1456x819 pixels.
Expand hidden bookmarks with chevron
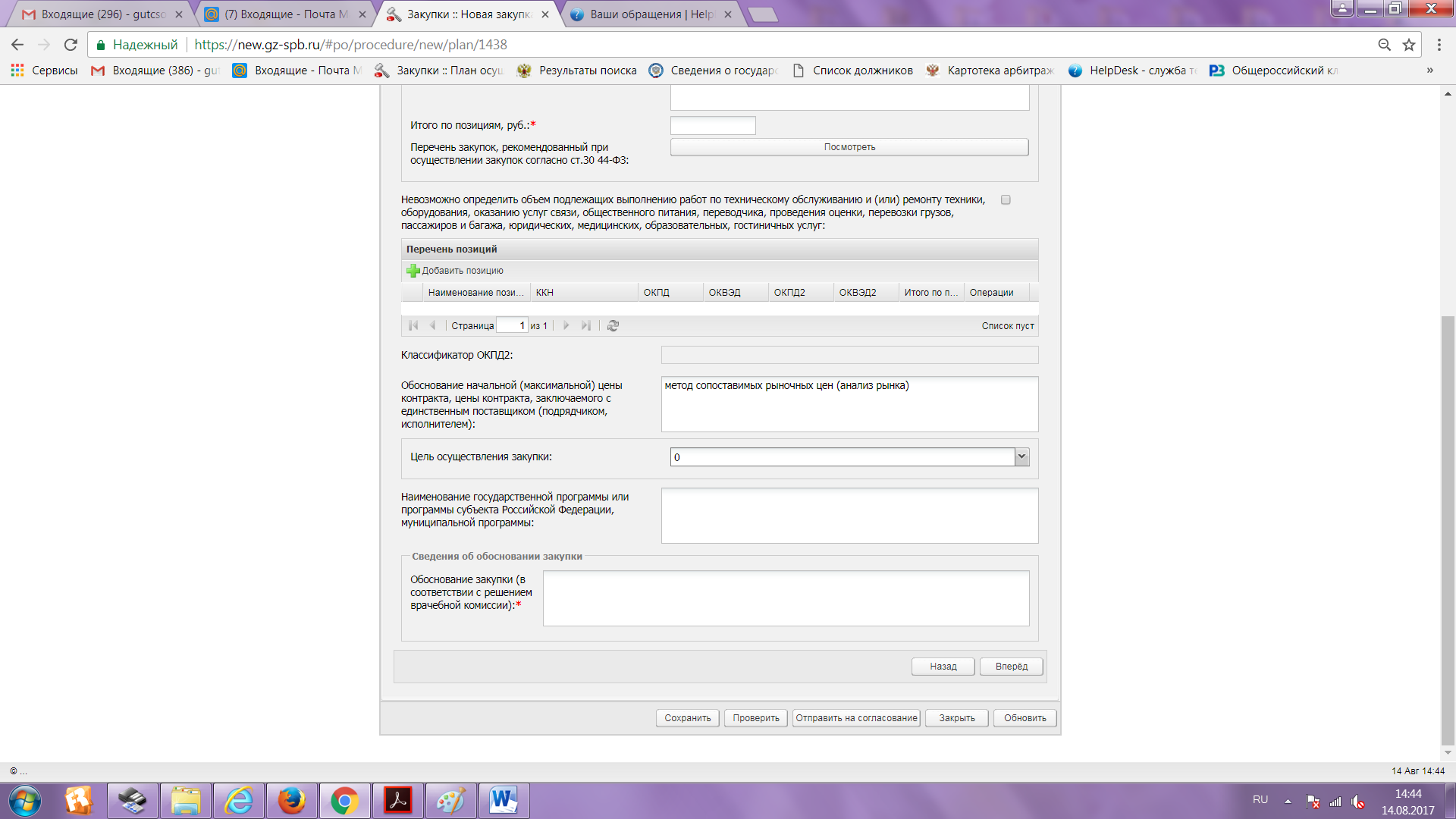1429,71
